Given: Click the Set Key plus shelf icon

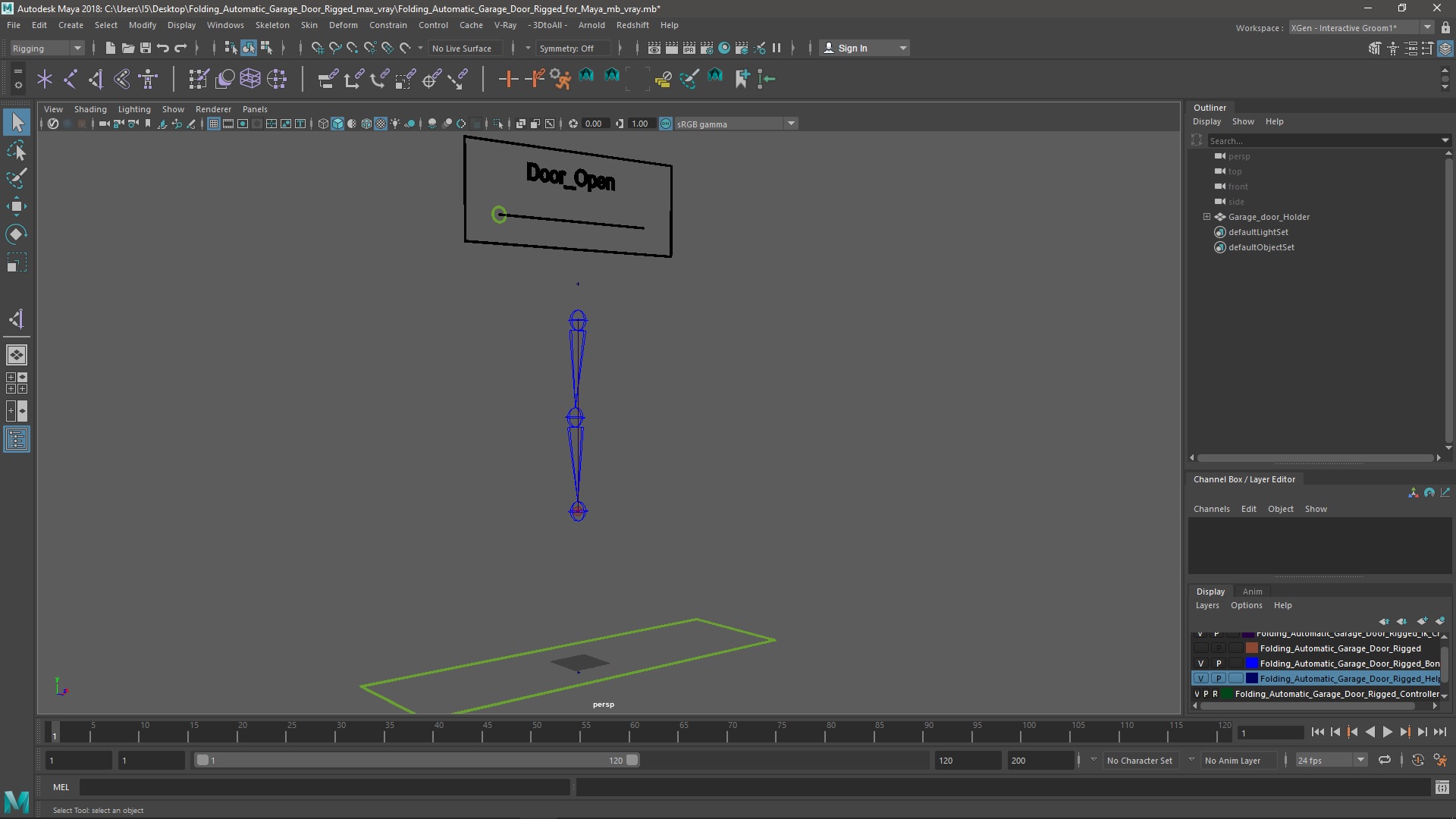Looking at the screenshot, I should pyautogui.click(x=508, y=79).
